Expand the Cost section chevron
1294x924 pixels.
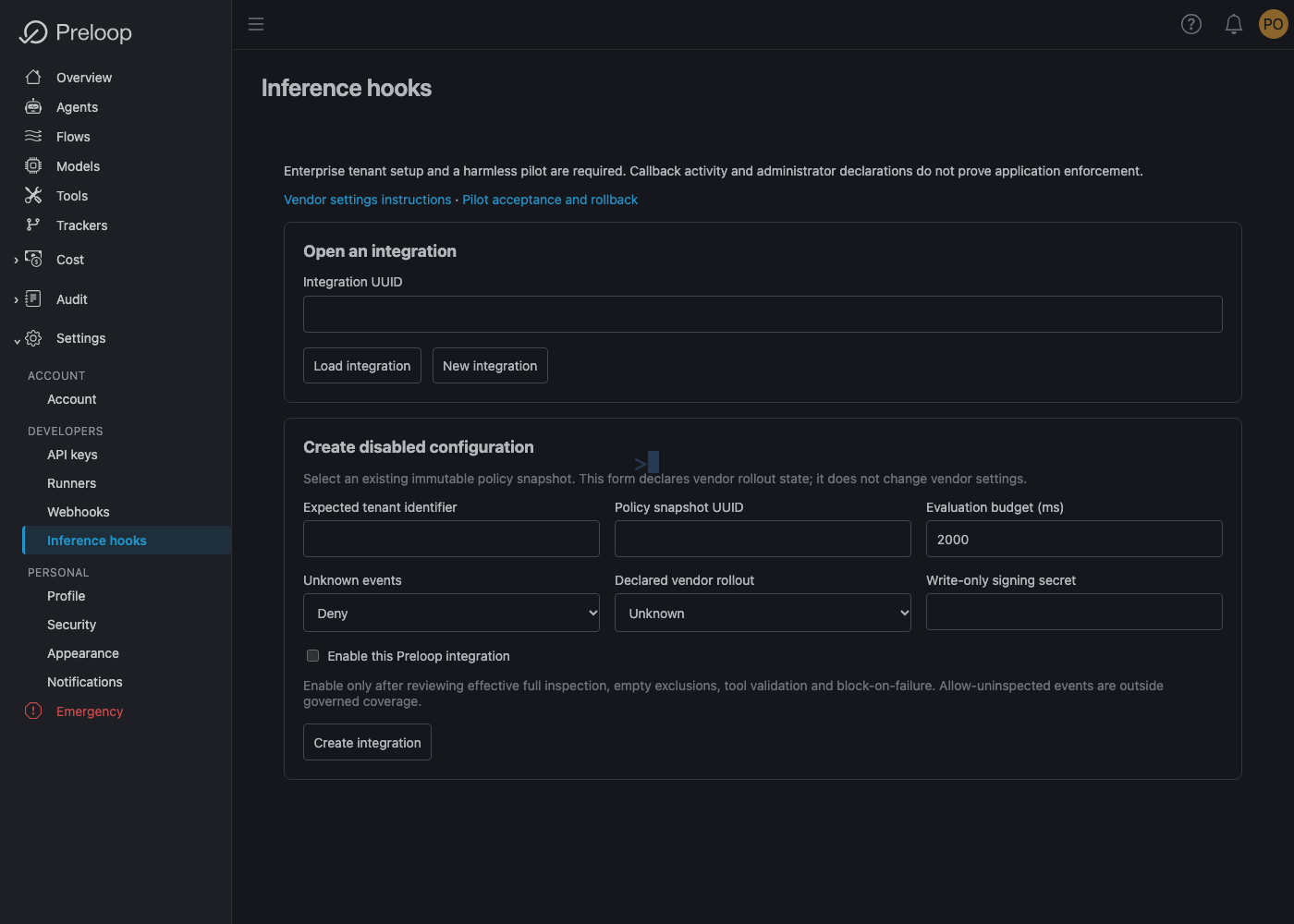pos(17,261)
